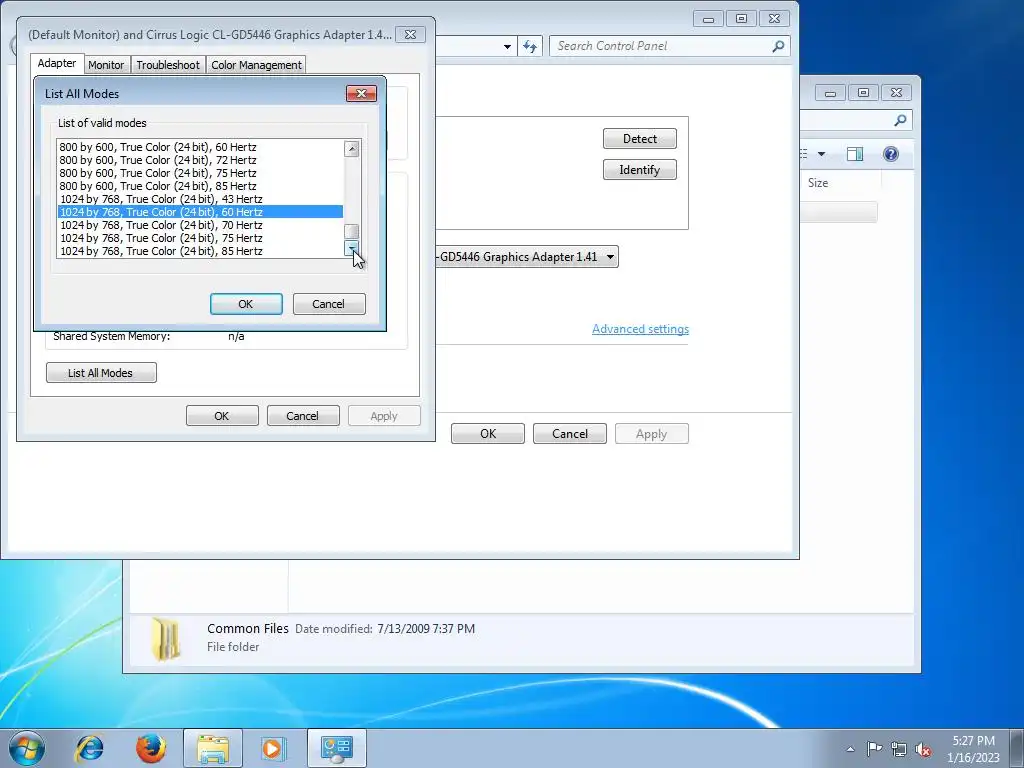Select 1024 by 768, 43 Hertz mode
The height and width of the screenshot is (768, 1024).
click(x=200, y=199)
